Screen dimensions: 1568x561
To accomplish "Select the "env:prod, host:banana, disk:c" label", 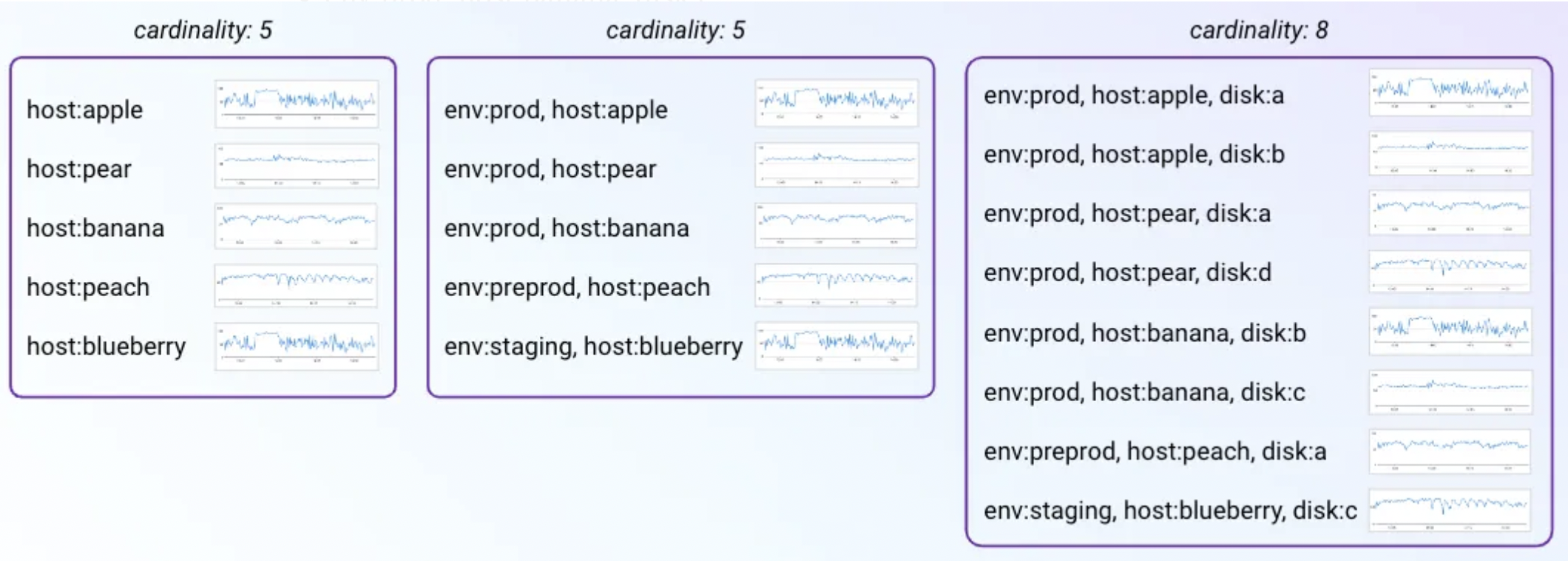I will 1144,392.
